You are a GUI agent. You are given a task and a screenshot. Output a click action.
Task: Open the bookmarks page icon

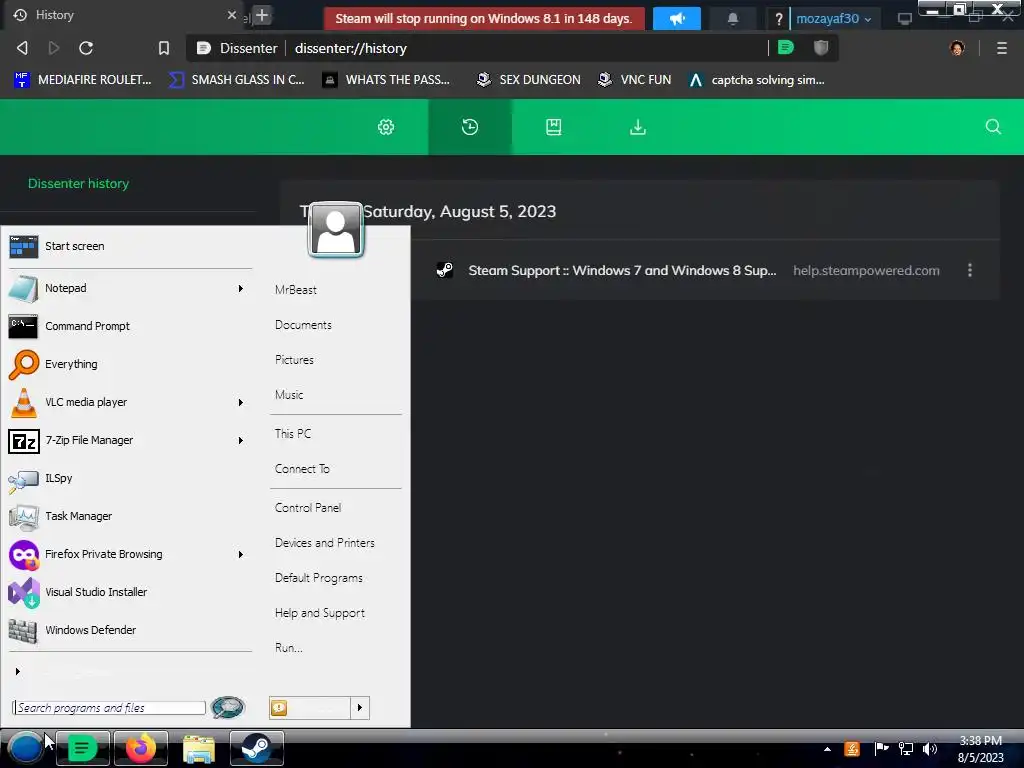[554, 127]
